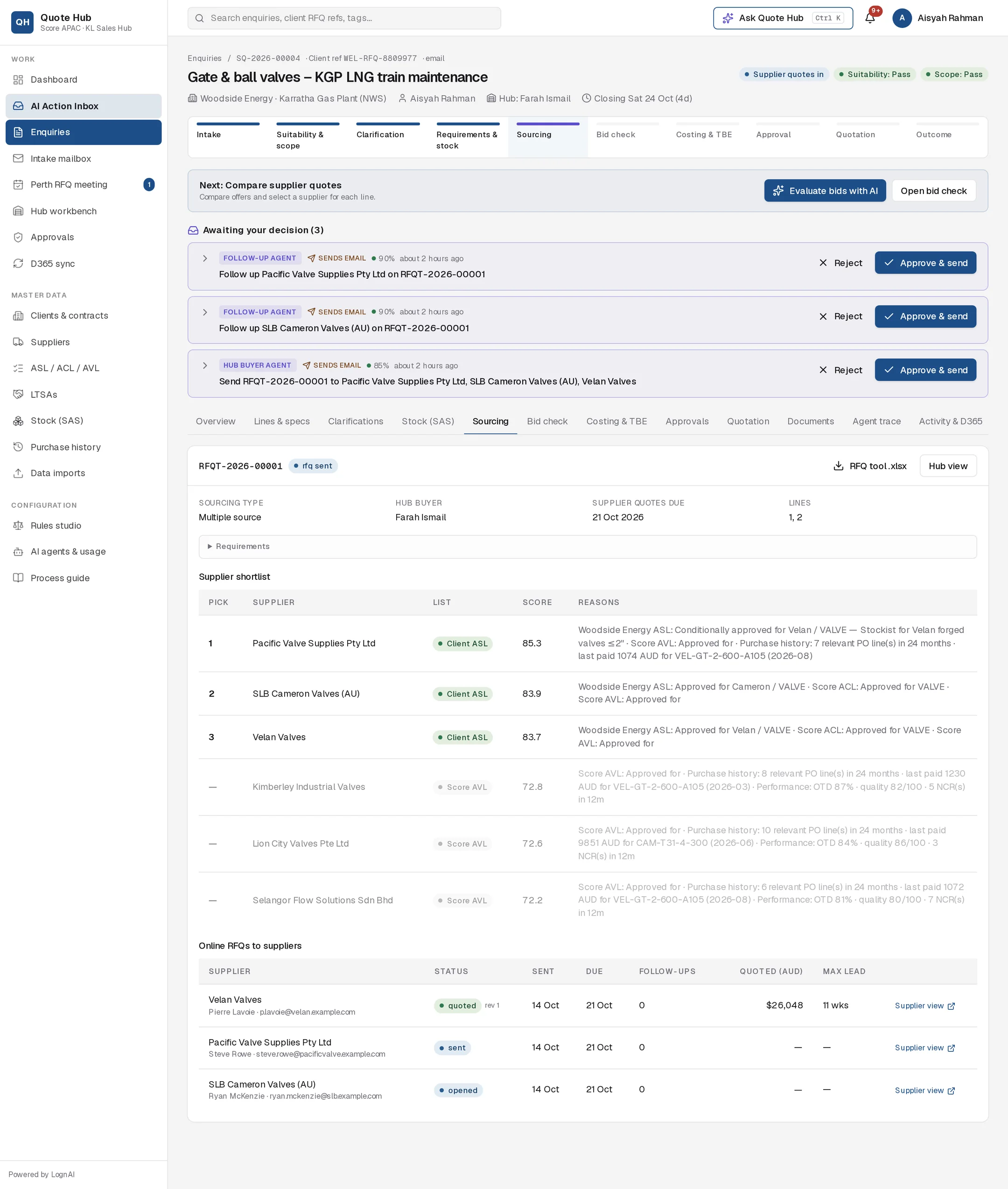
Task: Open Intake mailbox
Action: point(84,158)
